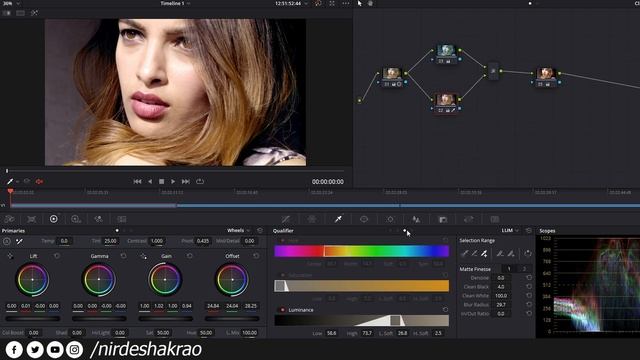Jump to the last frame

(186, 181)
